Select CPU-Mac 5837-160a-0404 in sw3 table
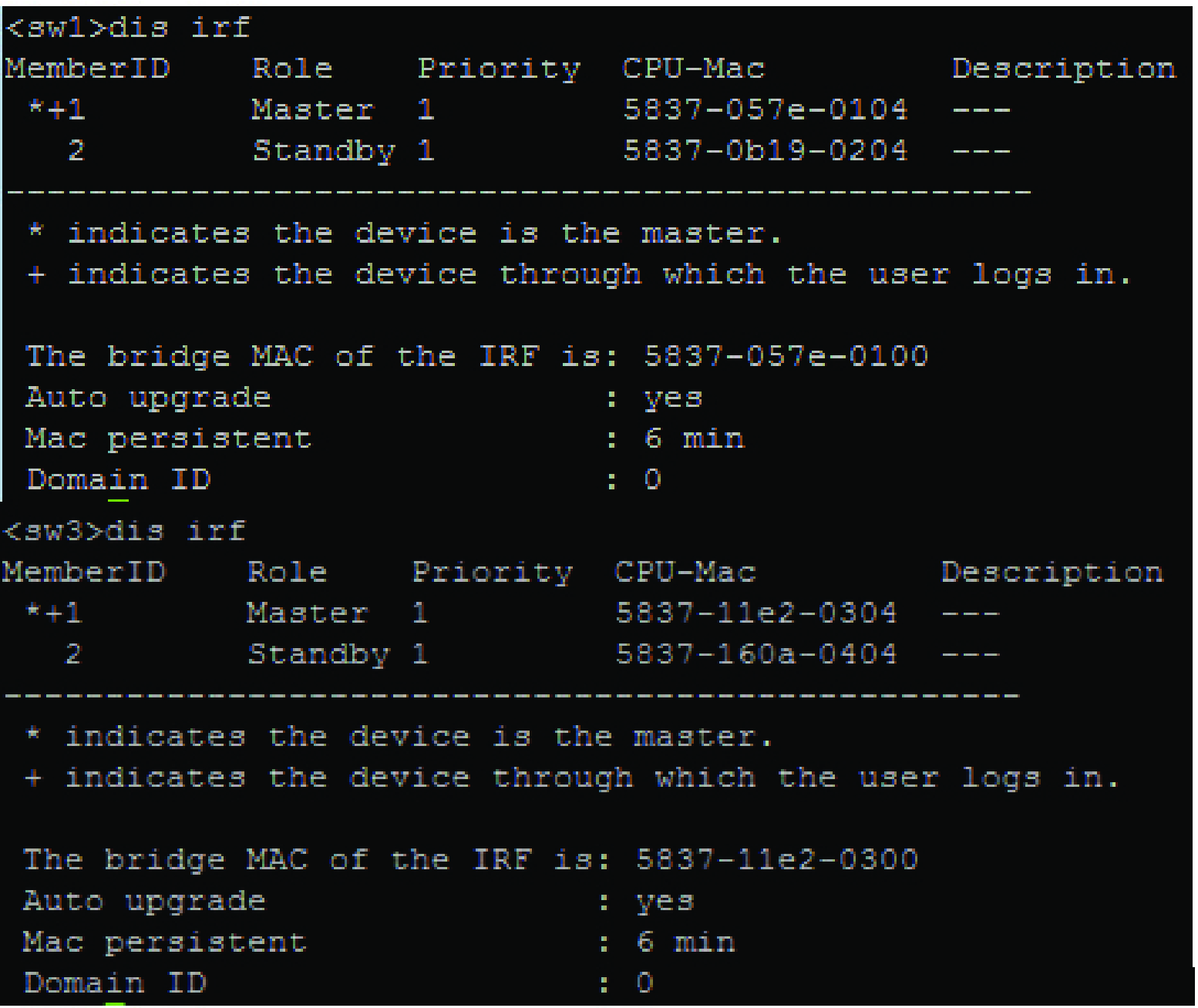Viewport: 1198px width, 1008px height. [755, 654]
